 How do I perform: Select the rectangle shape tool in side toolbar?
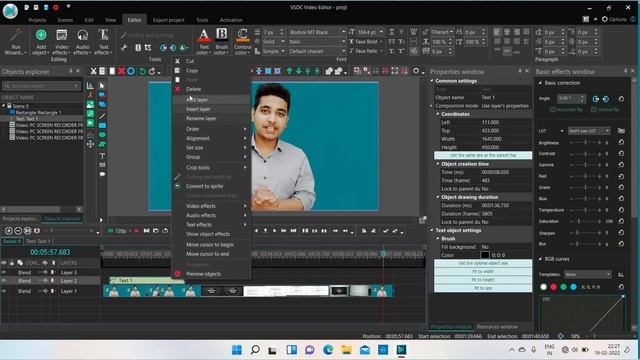(x=102, y=125)
